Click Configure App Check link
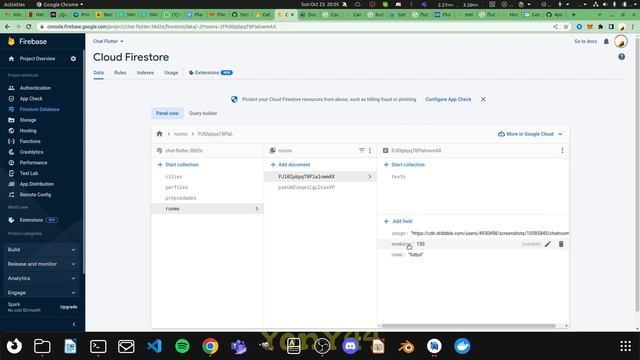Screen dimensions: 640x360 pos(448,99)
